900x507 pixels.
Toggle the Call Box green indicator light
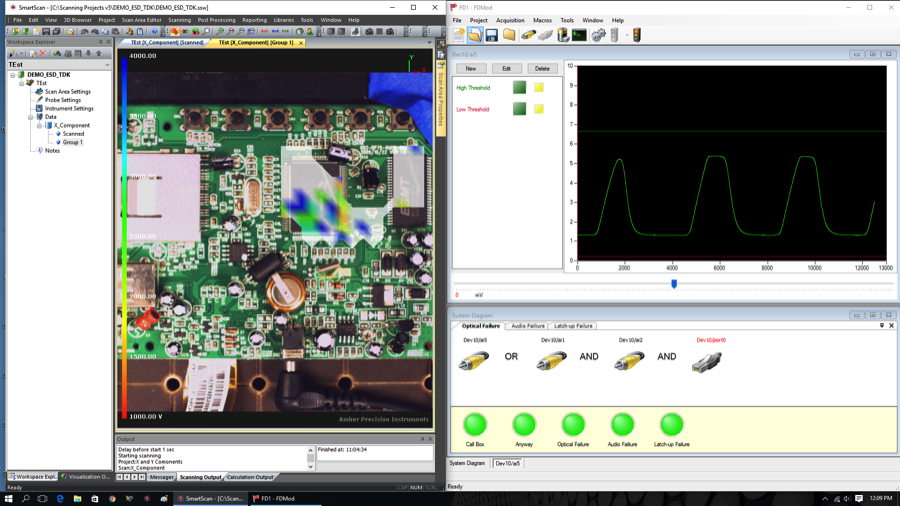[x=475, y=425]
